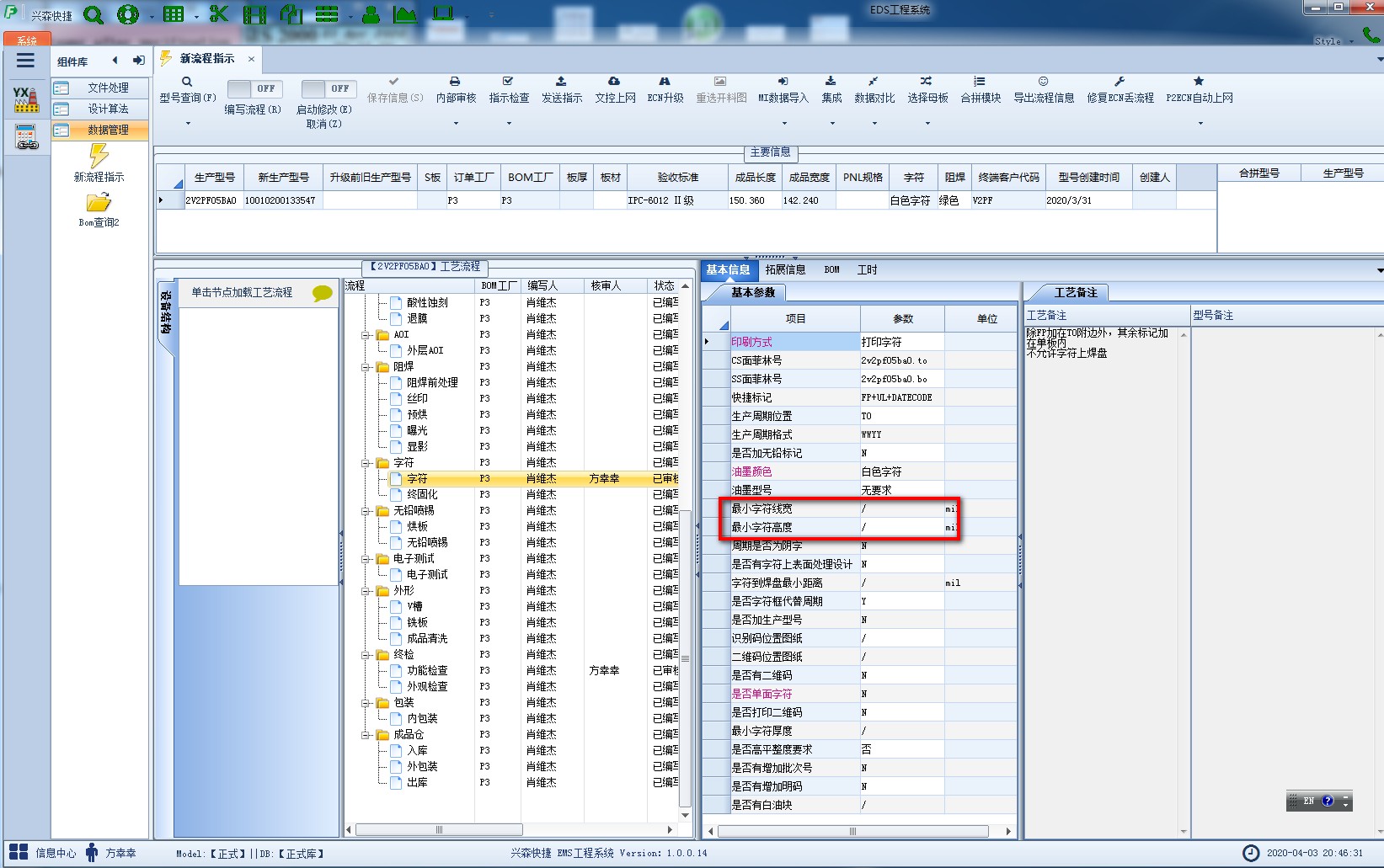1384x868 pixels.
Task: Click 指示检查 tool
Action: coord(509,90)
